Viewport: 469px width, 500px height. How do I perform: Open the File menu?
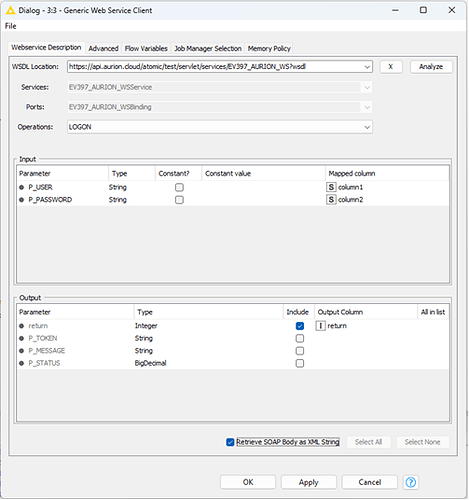[x=11, y=26]
